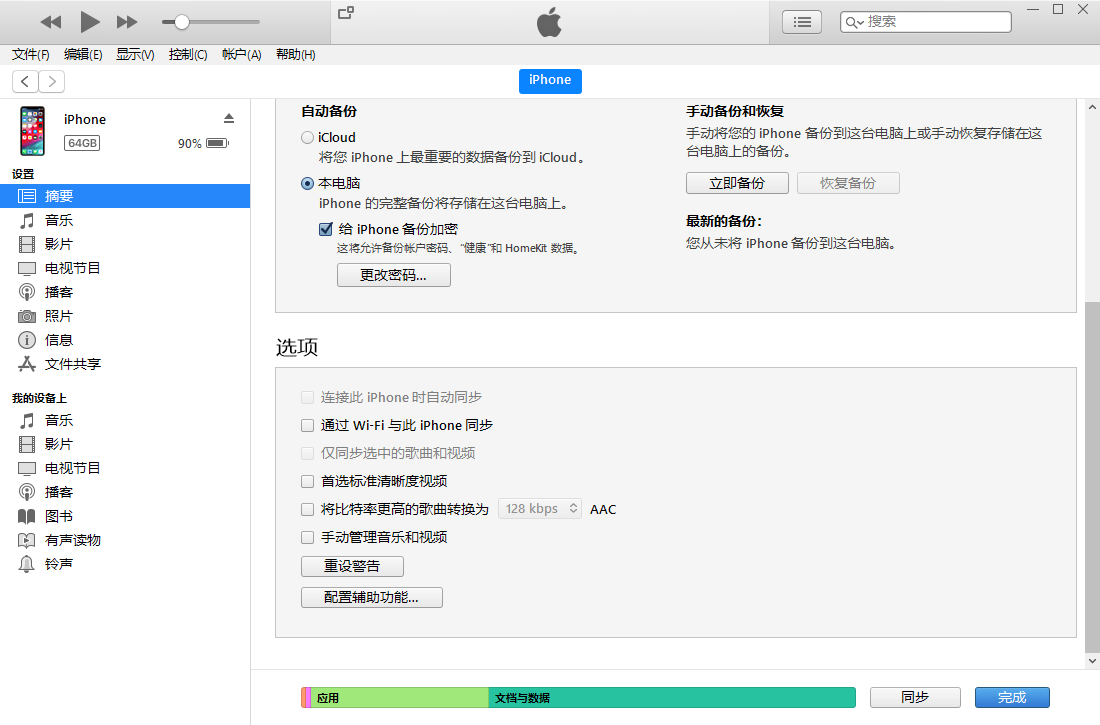The image size is (1100, 725).
Task: Open Photos (照片) in the settings sidebar
Action: tap(59, 316)
